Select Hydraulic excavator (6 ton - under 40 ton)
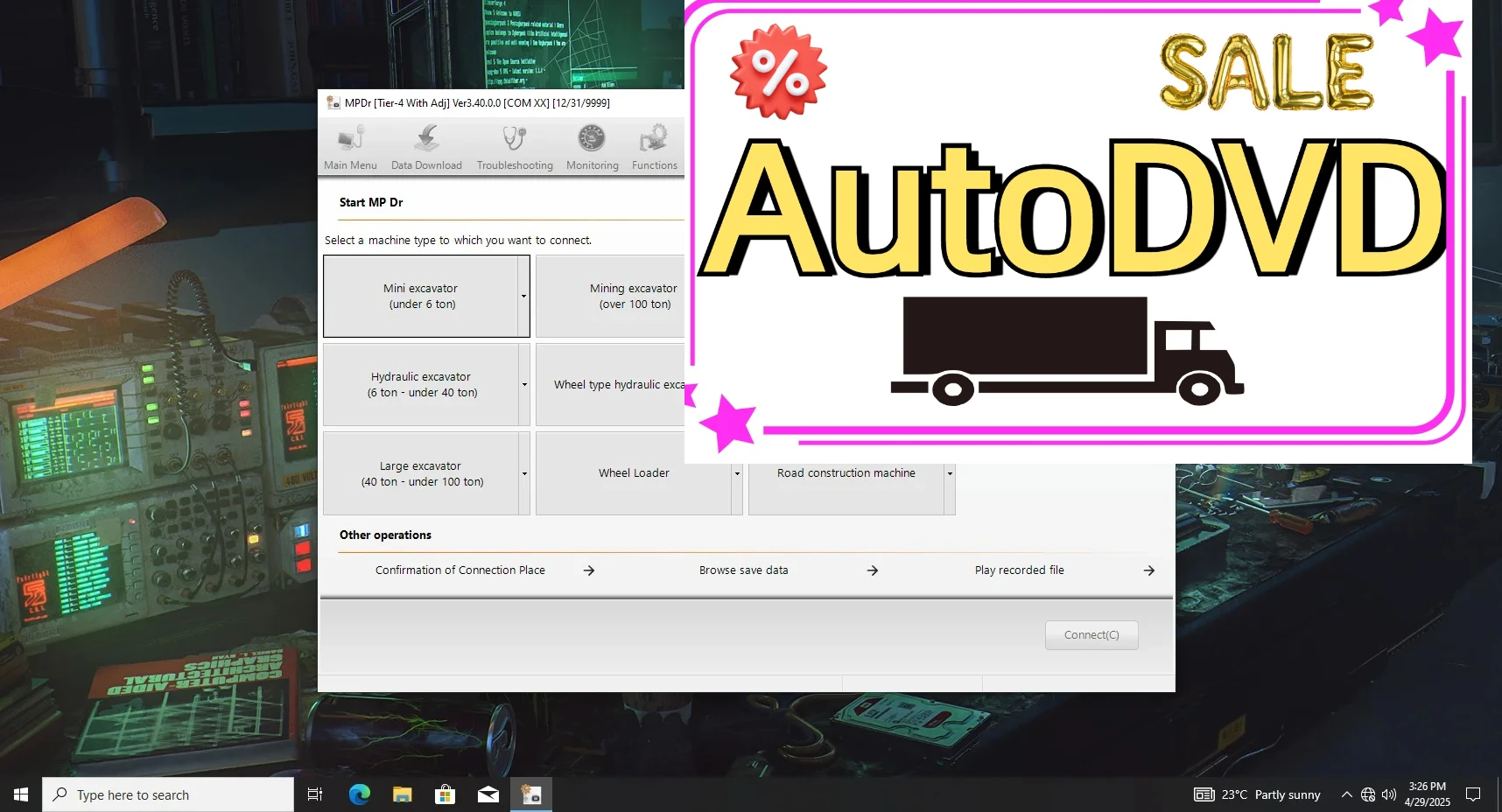The image size is (1502, 812). click(x=421, y=384)
